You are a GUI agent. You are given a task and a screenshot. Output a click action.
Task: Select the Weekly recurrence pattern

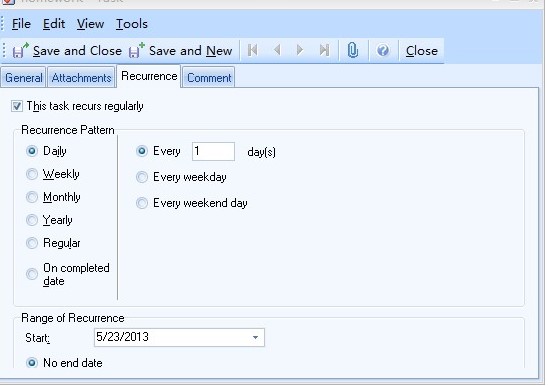[32, 174]
